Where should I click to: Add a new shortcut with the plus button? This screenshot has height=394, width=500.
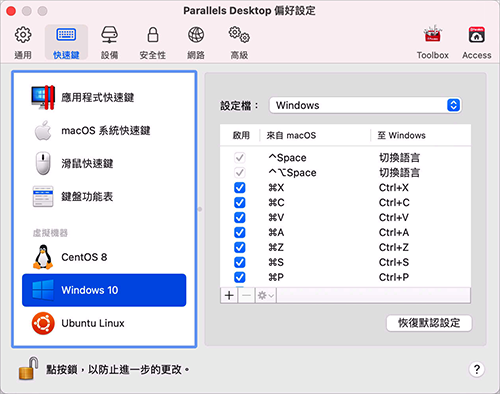[x=229, y=295]
